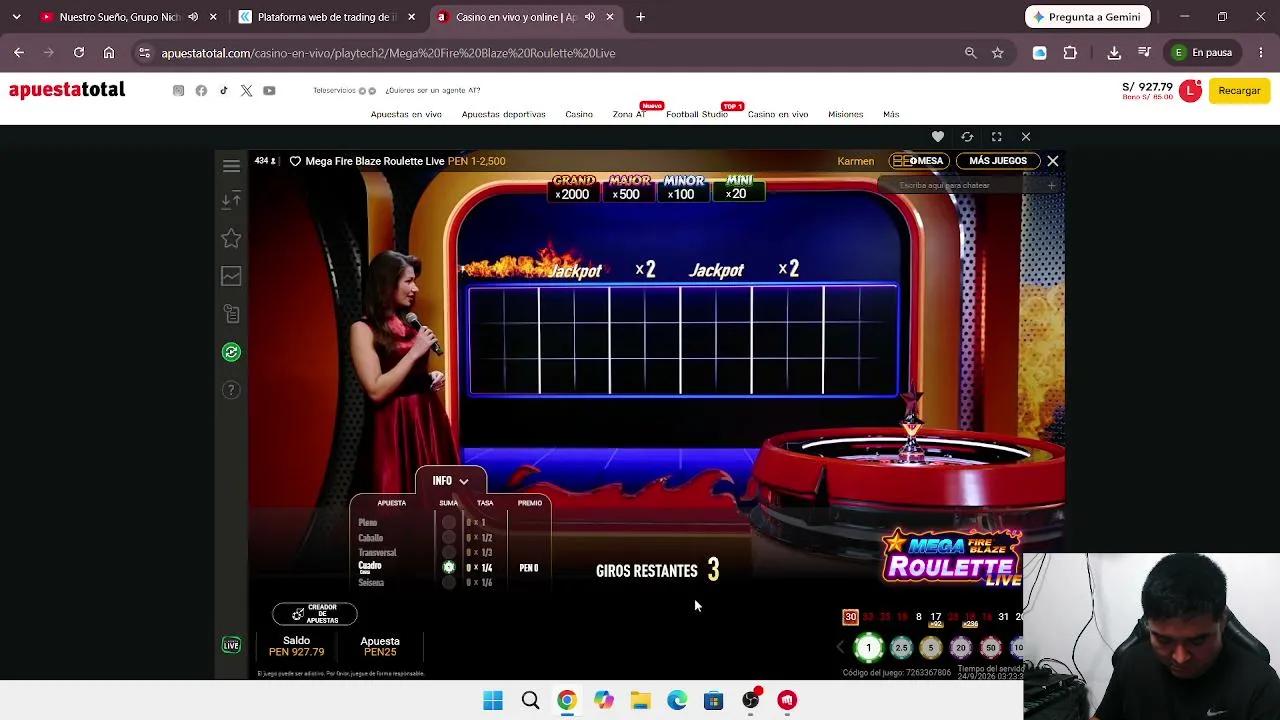The width and height of the screenshot is (1280, 720).
Task: Click the GRAND x2000 jackpot label
Action: coord(573,188)
